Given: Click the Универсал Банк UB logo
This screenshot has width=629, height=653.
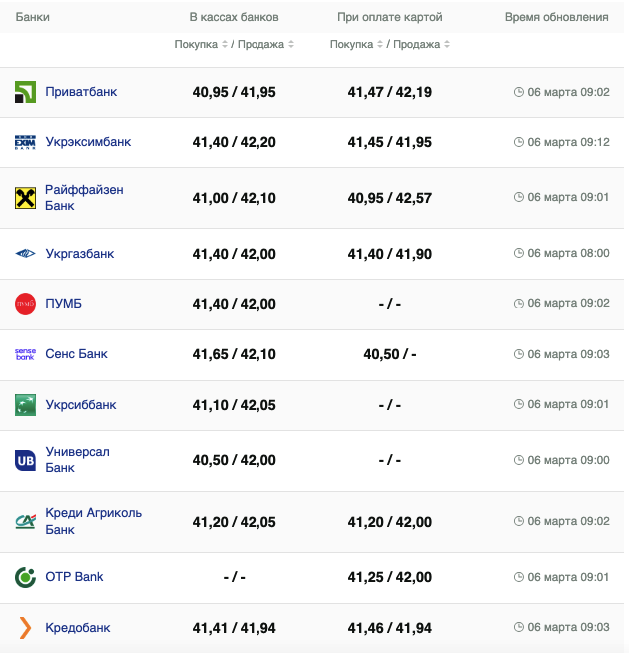Looking at the screenshot, I should coord(25,460).
